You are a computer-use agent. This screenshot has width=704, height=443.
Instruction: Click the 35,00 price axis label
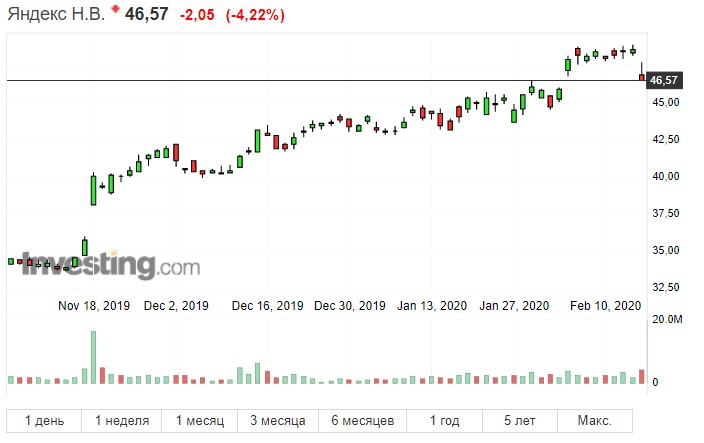(666, 250)
